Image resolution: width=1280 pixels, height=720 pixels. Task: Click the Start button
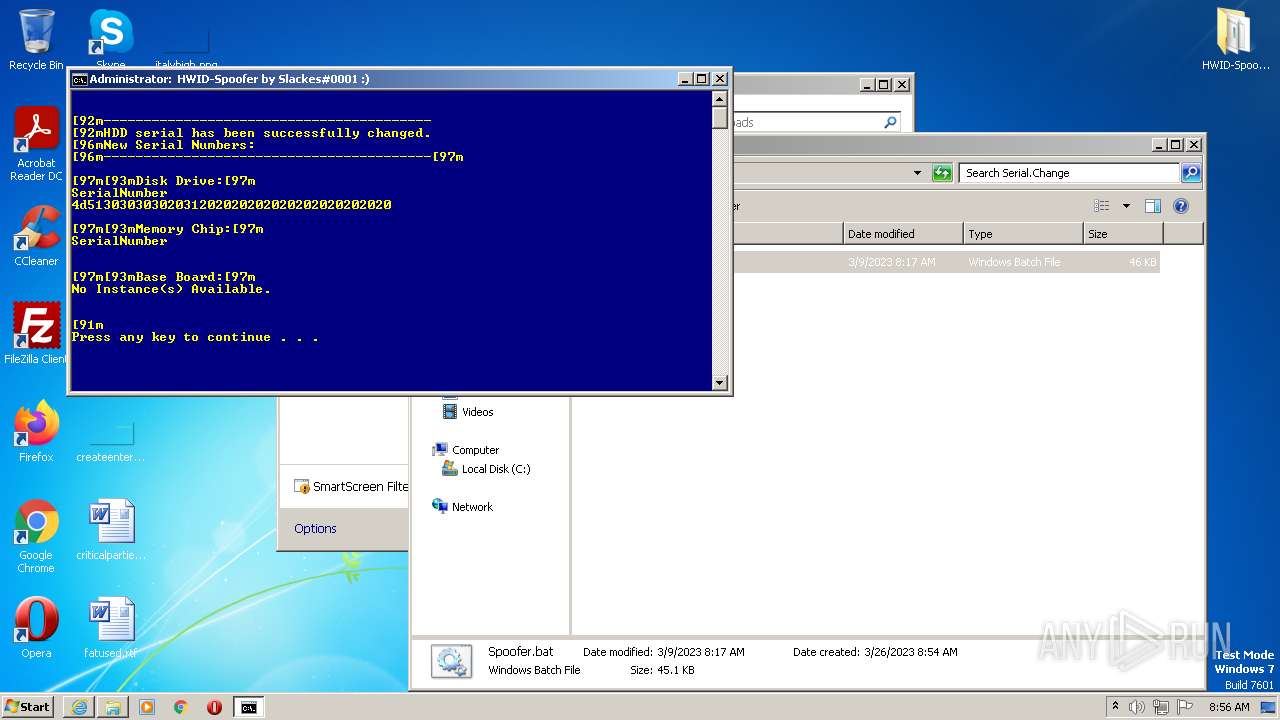(x=27, y=706)
